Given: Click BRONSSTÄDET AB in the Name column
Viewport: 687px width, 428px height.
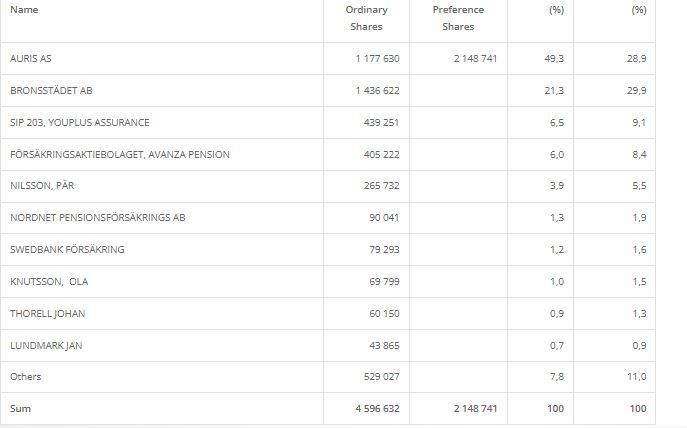Looking at the screenshot, I should pos(51,91).
